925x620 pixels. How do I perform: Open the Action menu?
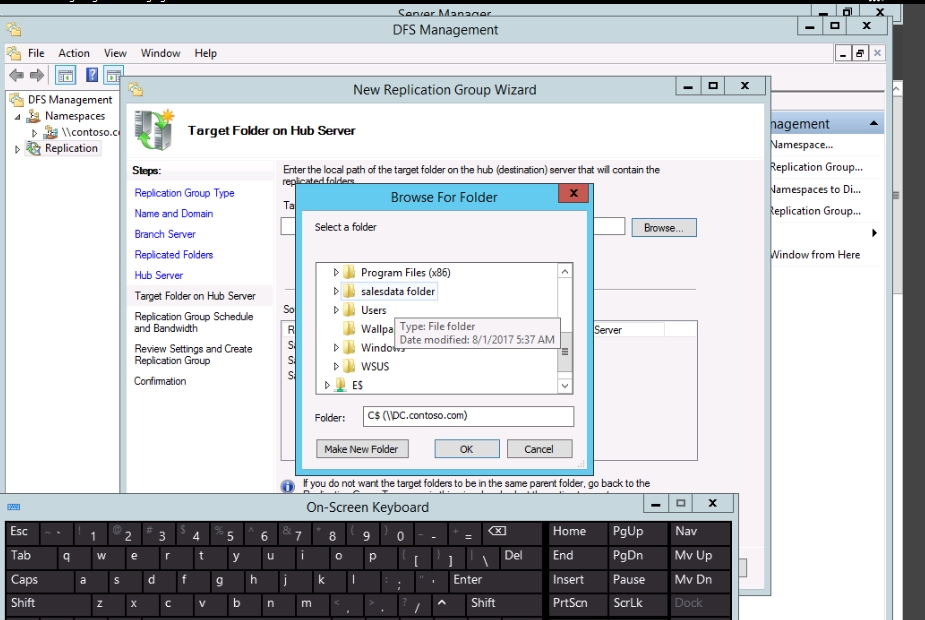pos(74,53)
